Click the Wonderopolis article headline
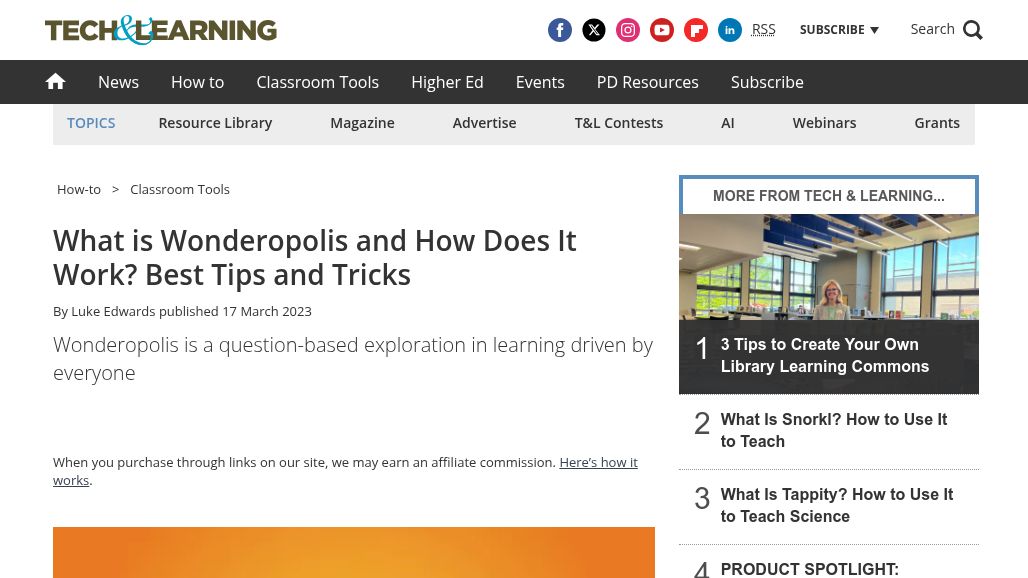 [315, 258]
